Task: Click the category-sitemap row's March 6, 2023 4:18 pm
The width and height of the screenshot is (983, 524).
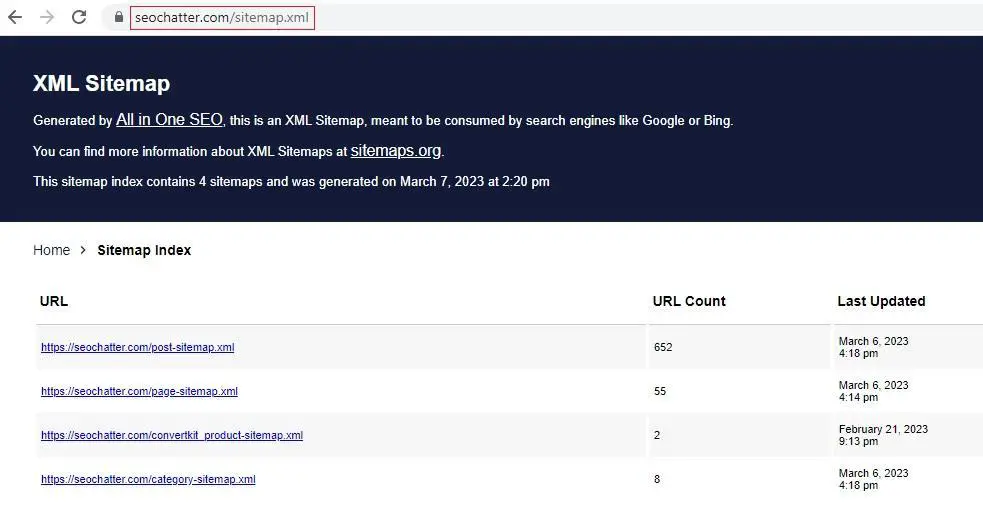Action: [x=873, y=479]
